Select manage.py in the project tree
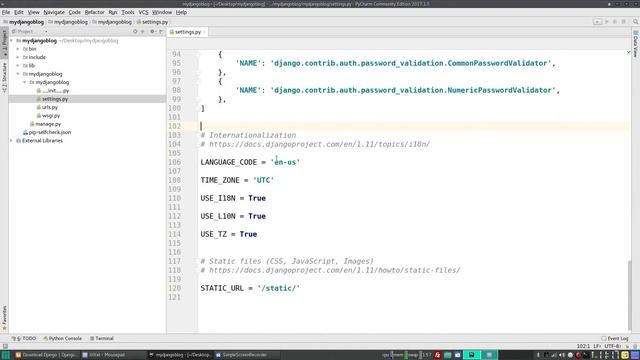640x360 pixels. (x=48, y=124)
